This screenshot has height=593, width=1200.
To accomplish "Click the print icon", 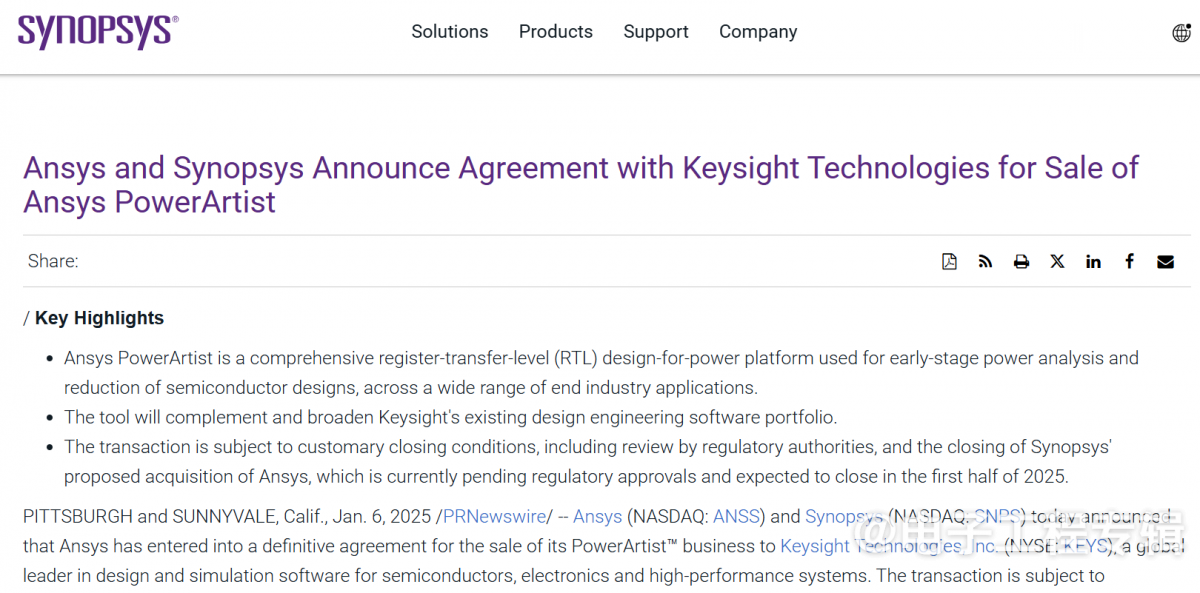I will pyautogui.click(x=1021, y=261).
